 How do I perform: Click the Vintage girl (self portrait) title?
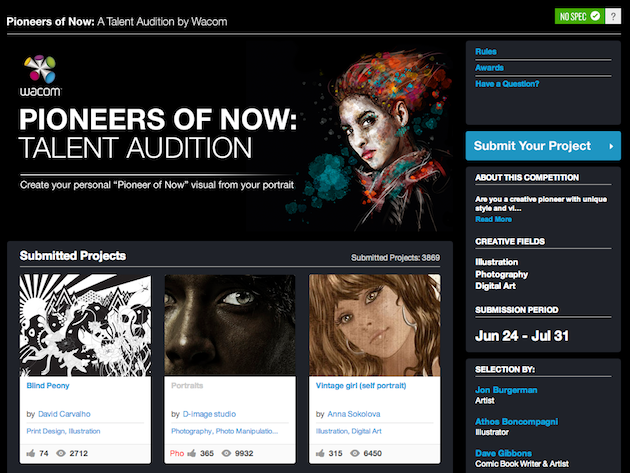(361, 386)
